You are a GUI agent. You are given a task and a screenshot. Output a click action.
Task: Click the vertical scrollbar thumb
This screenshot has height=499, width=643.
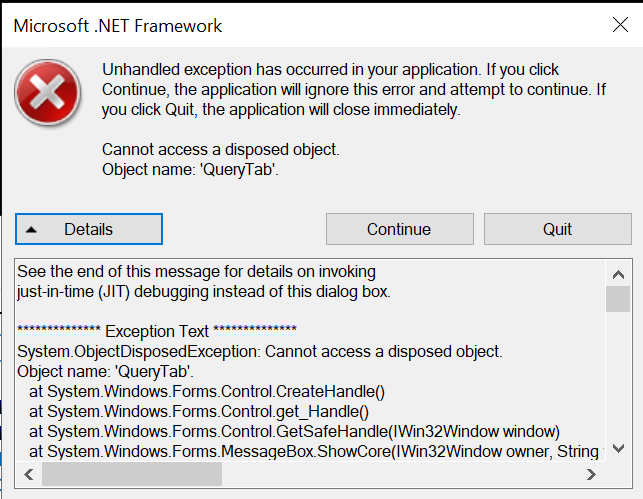[x=618, y=298]
